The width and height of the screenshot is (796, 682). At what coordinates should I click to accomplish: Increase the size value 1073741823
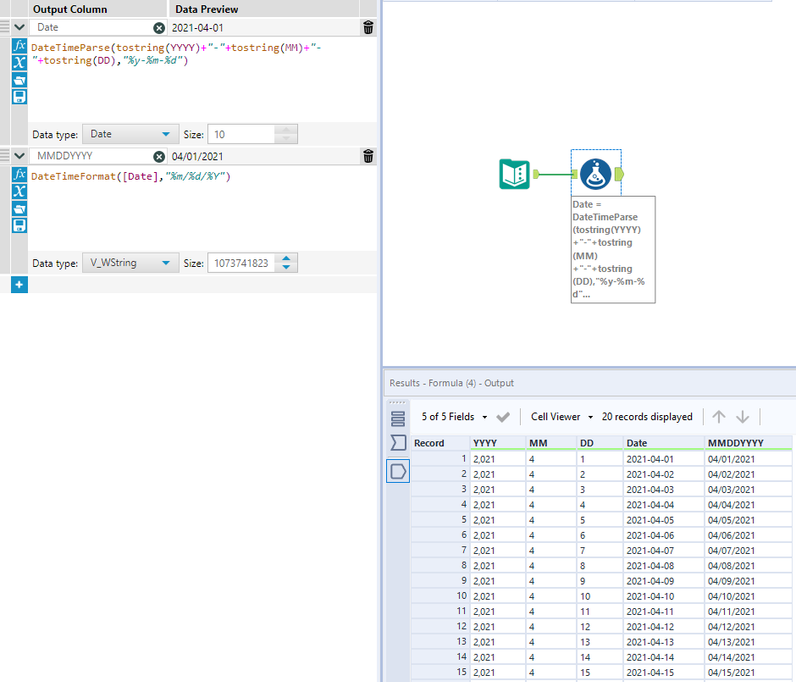[286, 258]
